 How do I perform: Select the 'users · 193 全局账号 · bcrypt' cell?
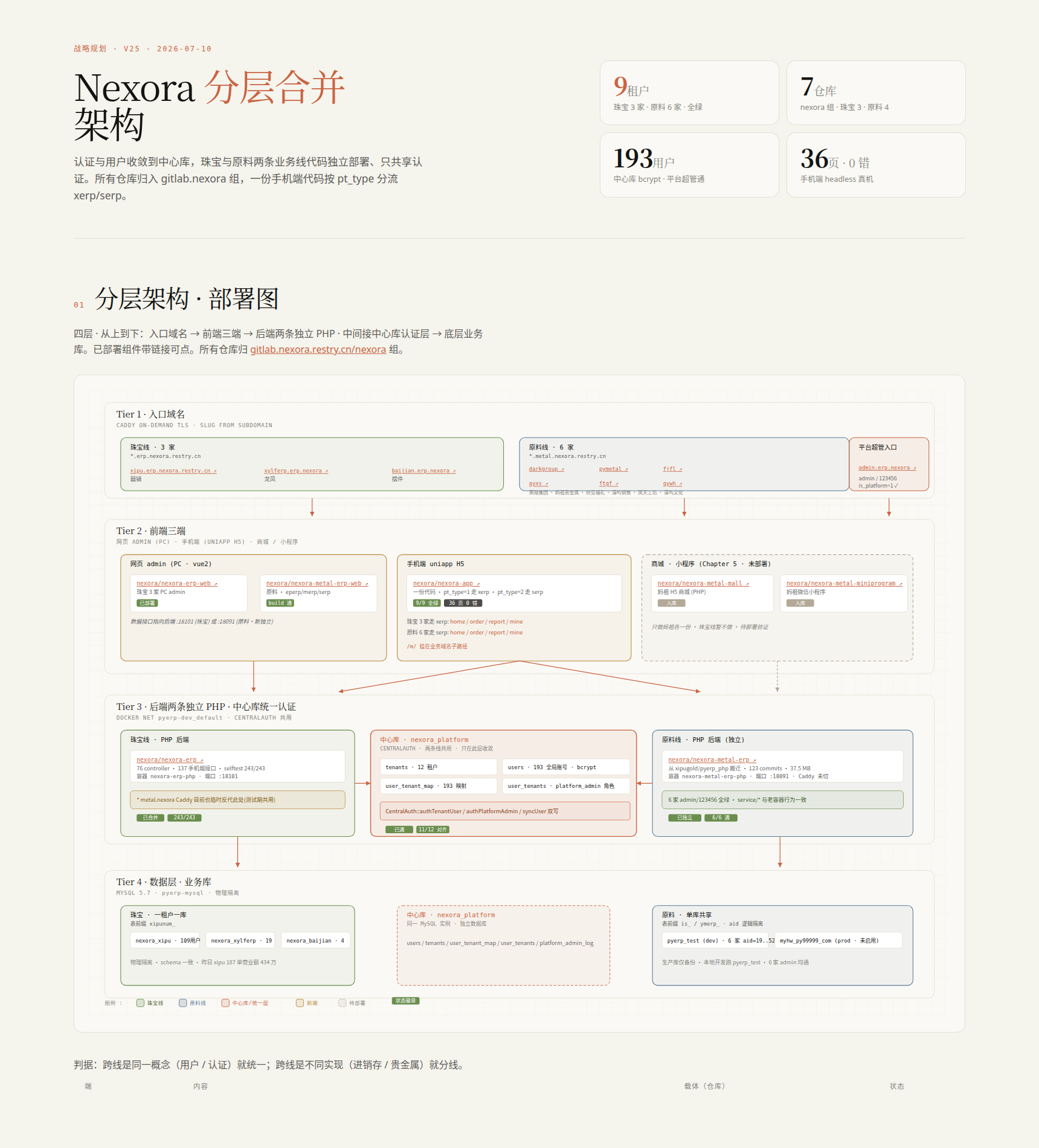[x=566, y=767]
